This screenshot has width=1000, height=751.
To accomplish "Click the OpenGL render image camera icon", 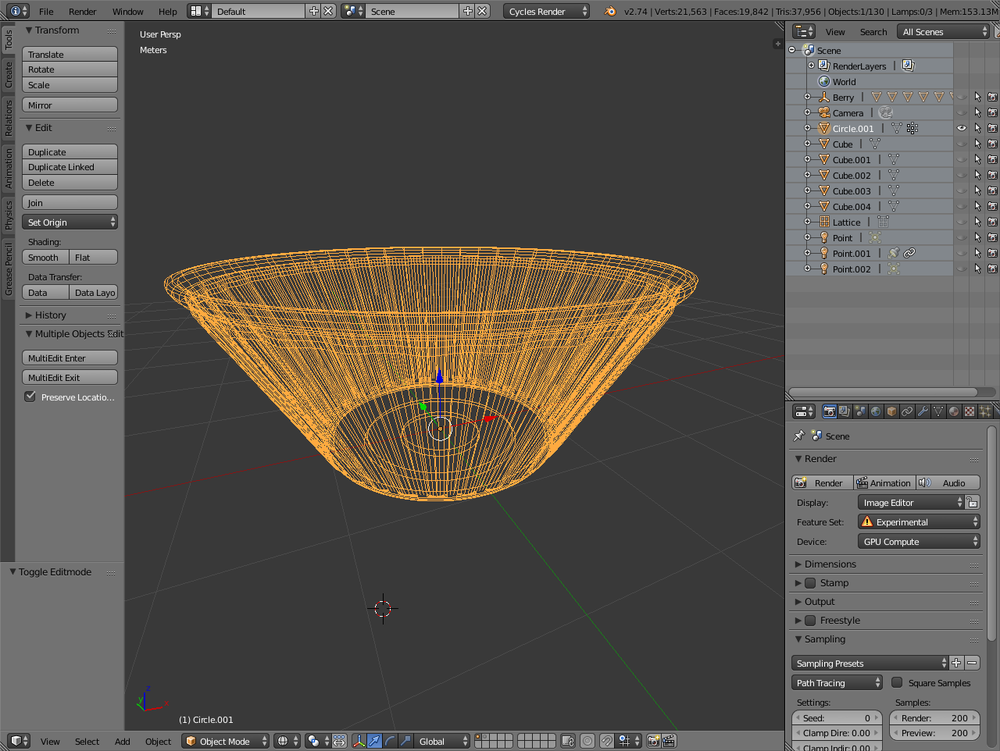I will click(653, 741).
